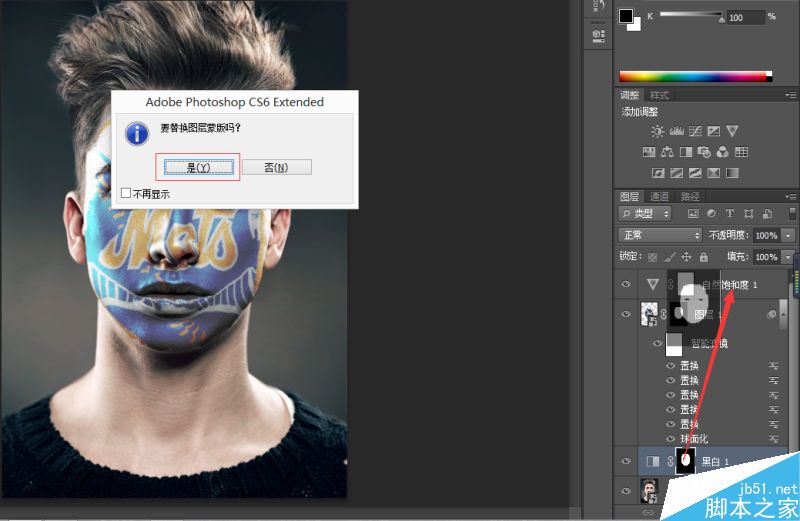
Task: Add a Curves adjustment layer
Action: point(695,132)
